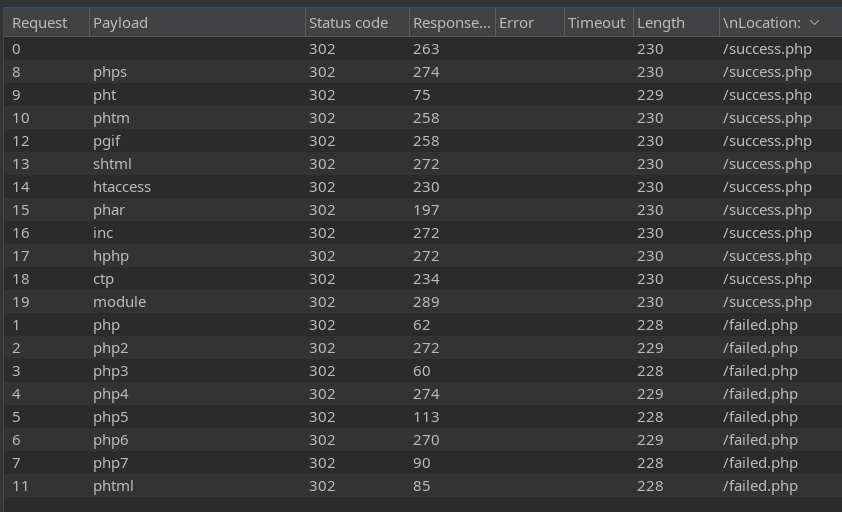Click the /success.php location for htaccess row
842x512 pixels.
point(767,187)
